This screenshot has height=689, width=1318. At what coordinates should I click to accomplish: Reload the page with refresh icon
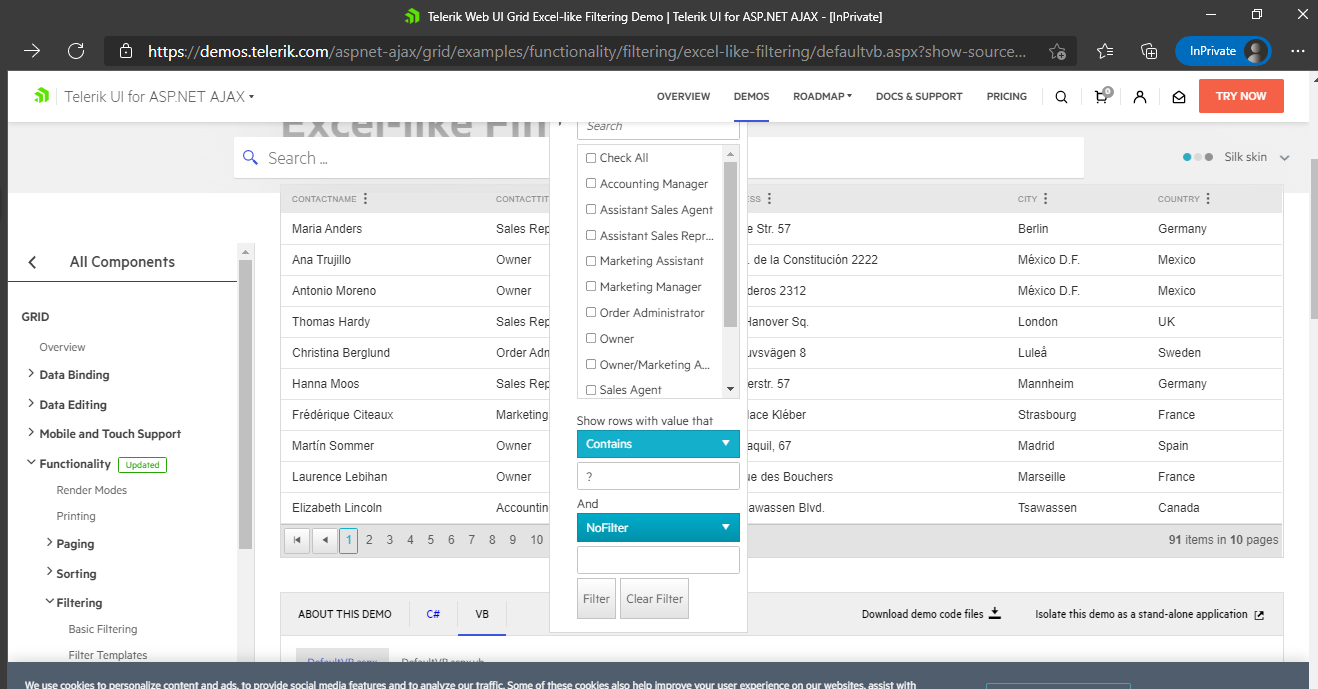[76, 51]
